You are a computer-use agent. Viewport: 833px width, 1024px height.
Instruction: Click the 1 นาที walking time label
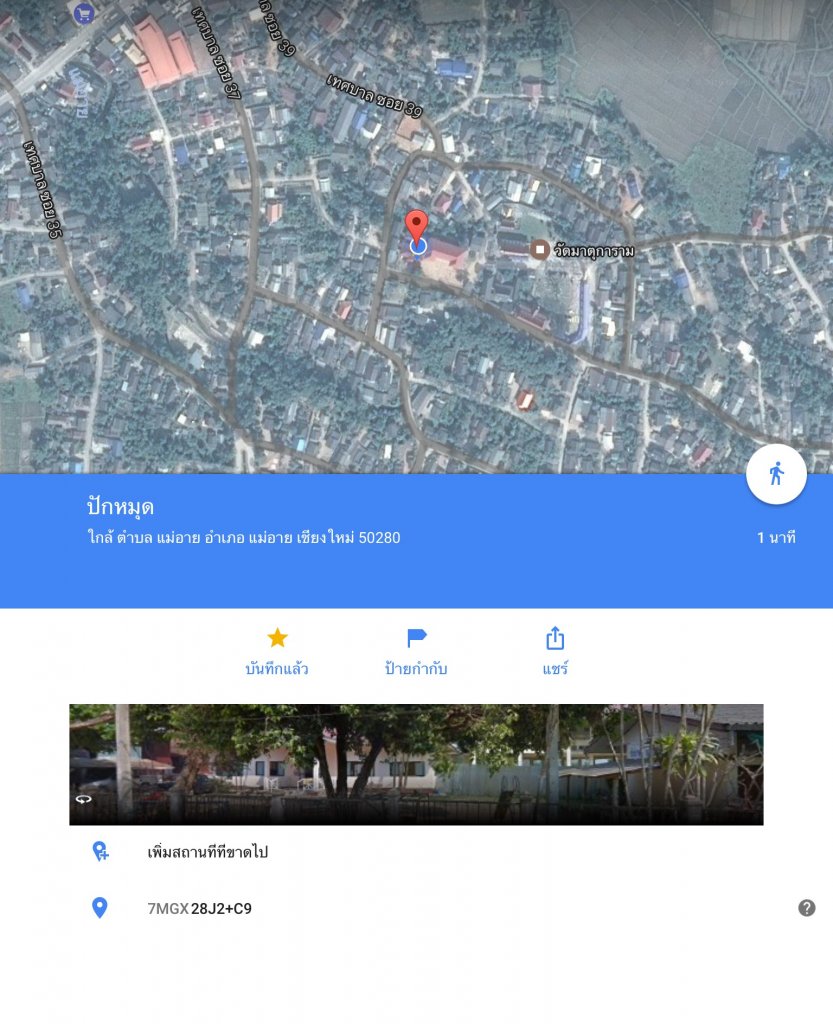point(776,537)
